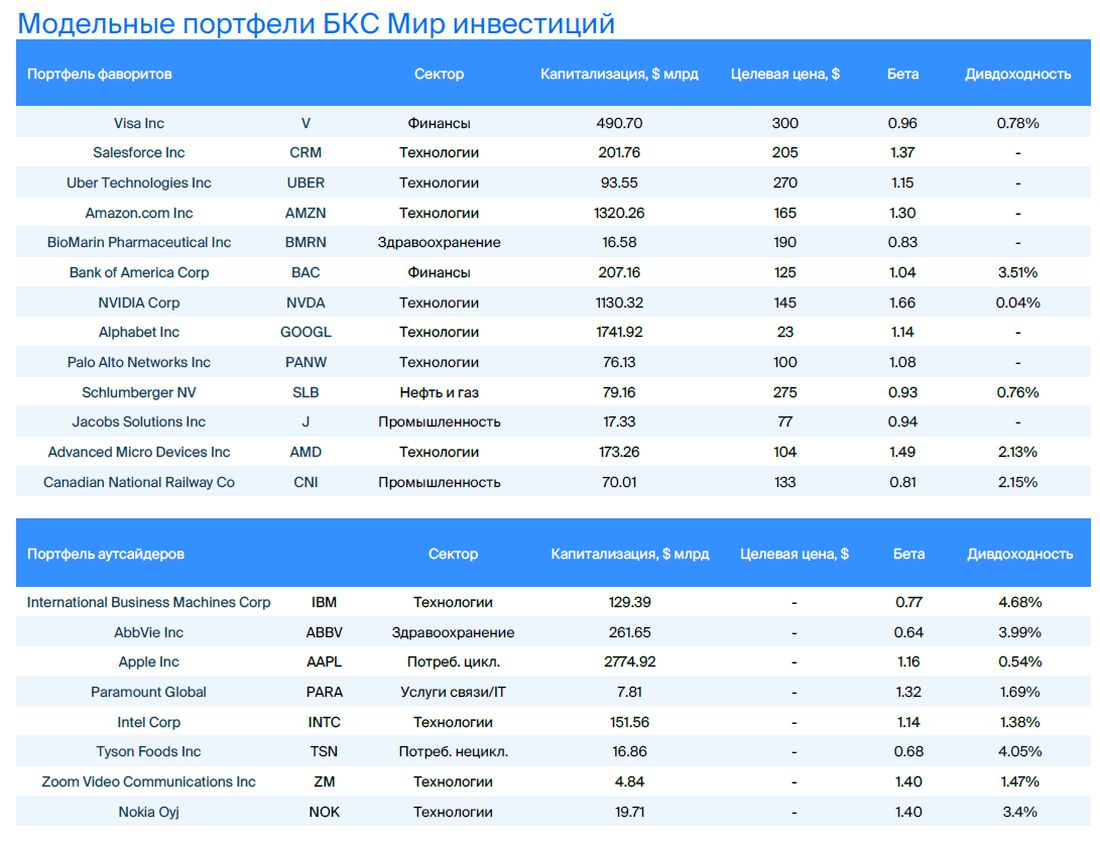Select the Потреб. нецикл. sector cell

453,751
